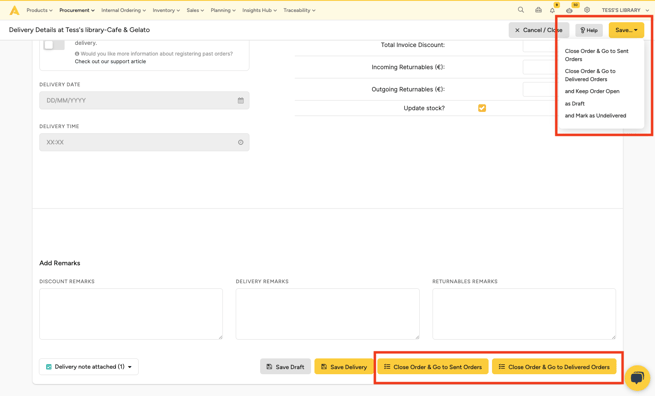Click clock icon in Delivery Time field
655x396 pixels.
(241, 142)
